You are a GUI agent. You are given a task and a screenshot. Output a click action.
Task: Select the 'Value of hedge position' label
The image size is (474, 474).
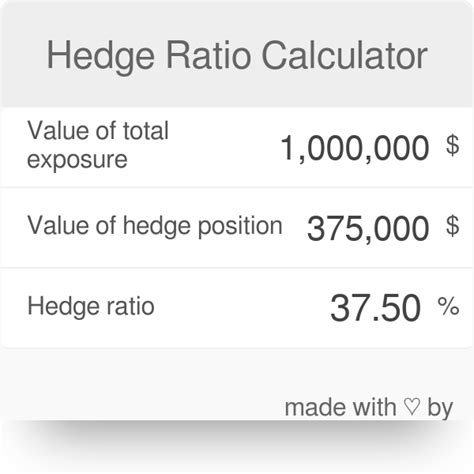[155, 226]
